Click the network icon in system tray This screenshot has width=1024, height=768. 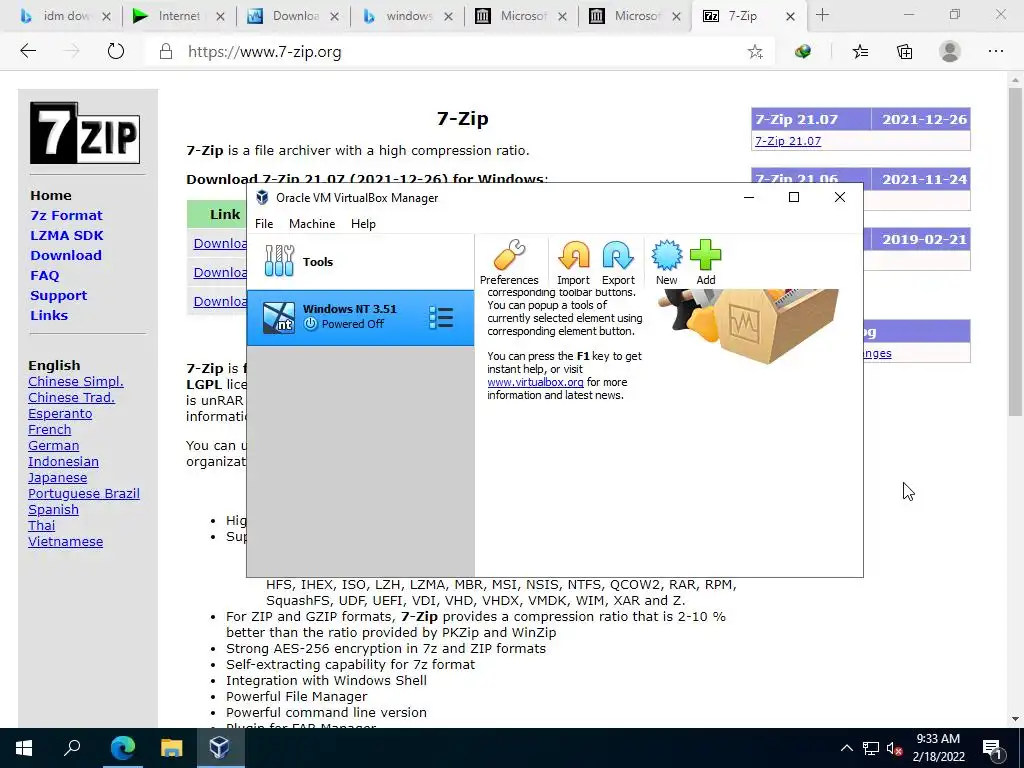click(x=871, y=748)
